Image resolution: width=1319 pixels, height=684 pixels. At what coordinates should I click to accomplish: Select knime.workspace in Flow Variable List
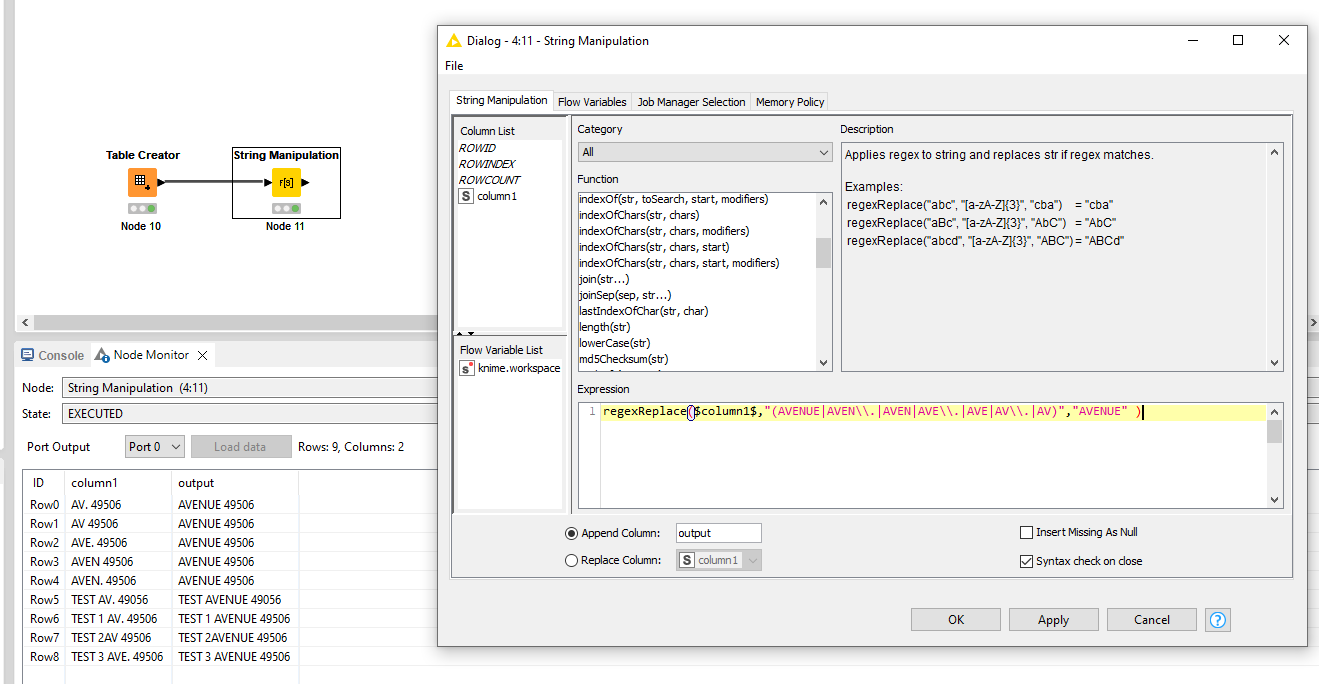pyautogui.click(x=519, y=368)
